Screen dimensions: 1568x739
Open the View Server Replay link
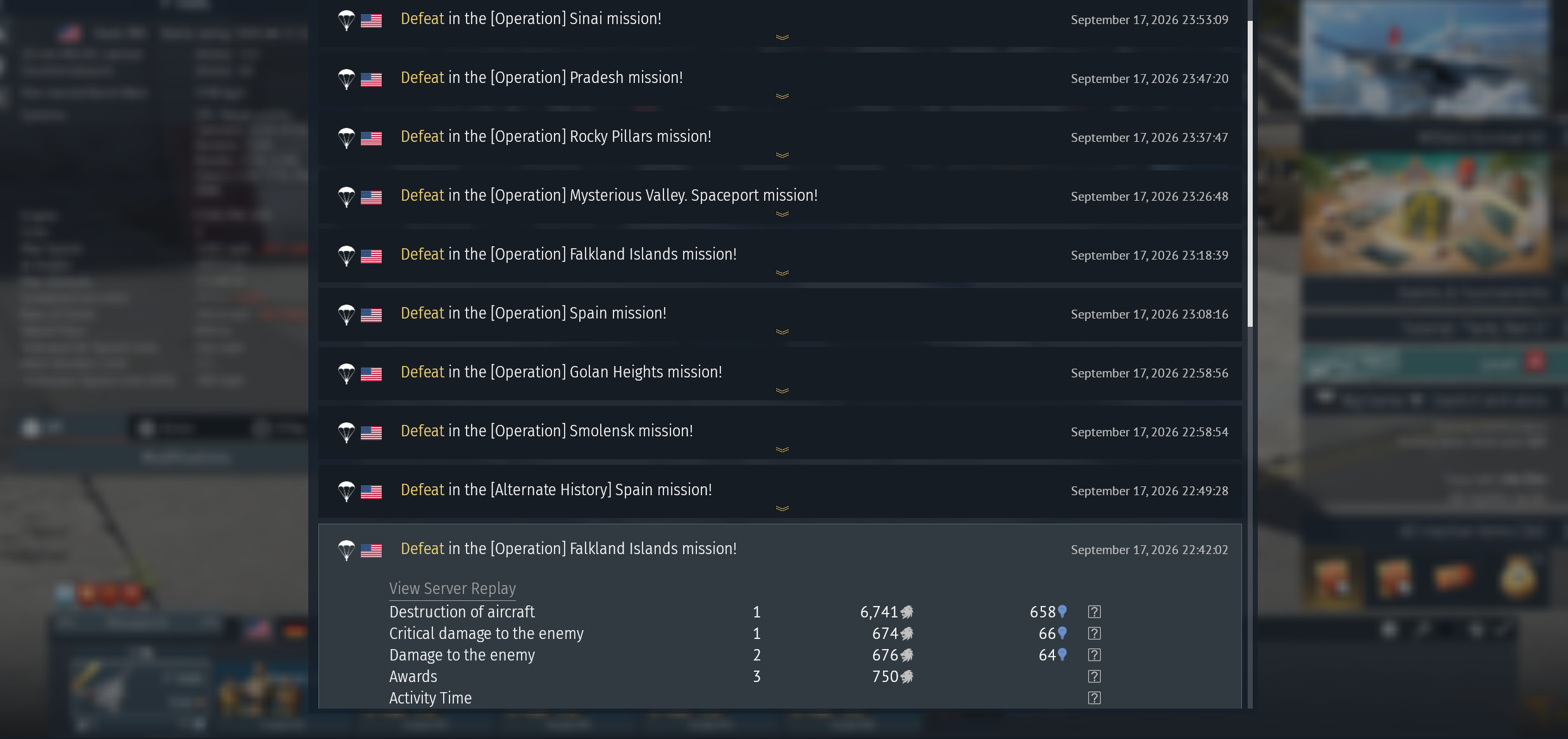point(453,589)
